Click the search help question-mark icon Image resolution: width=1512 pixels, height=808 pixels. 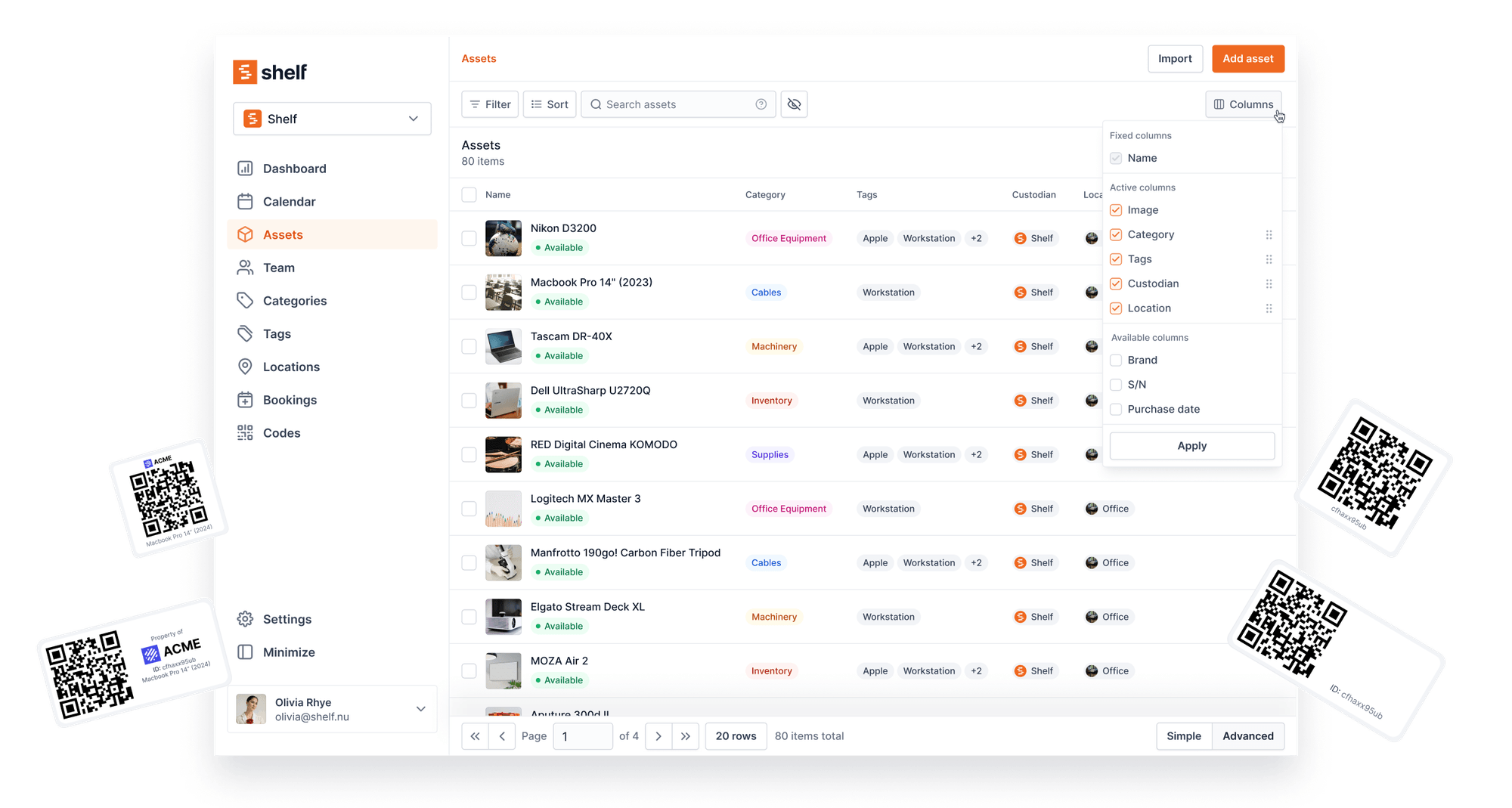761,104
